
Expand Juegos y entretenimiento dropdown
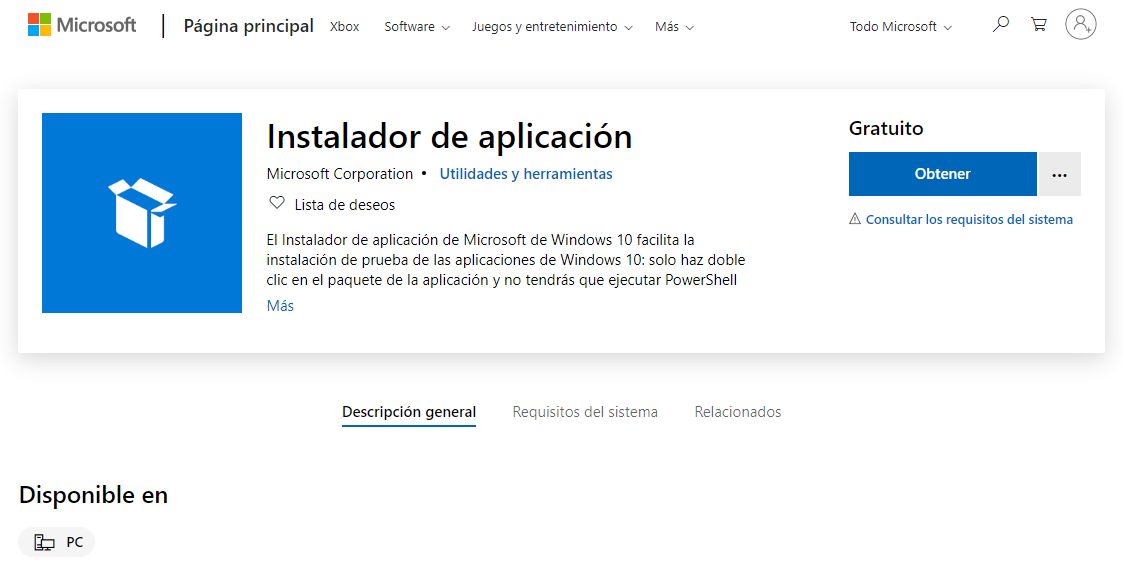(x=552, y=27)
